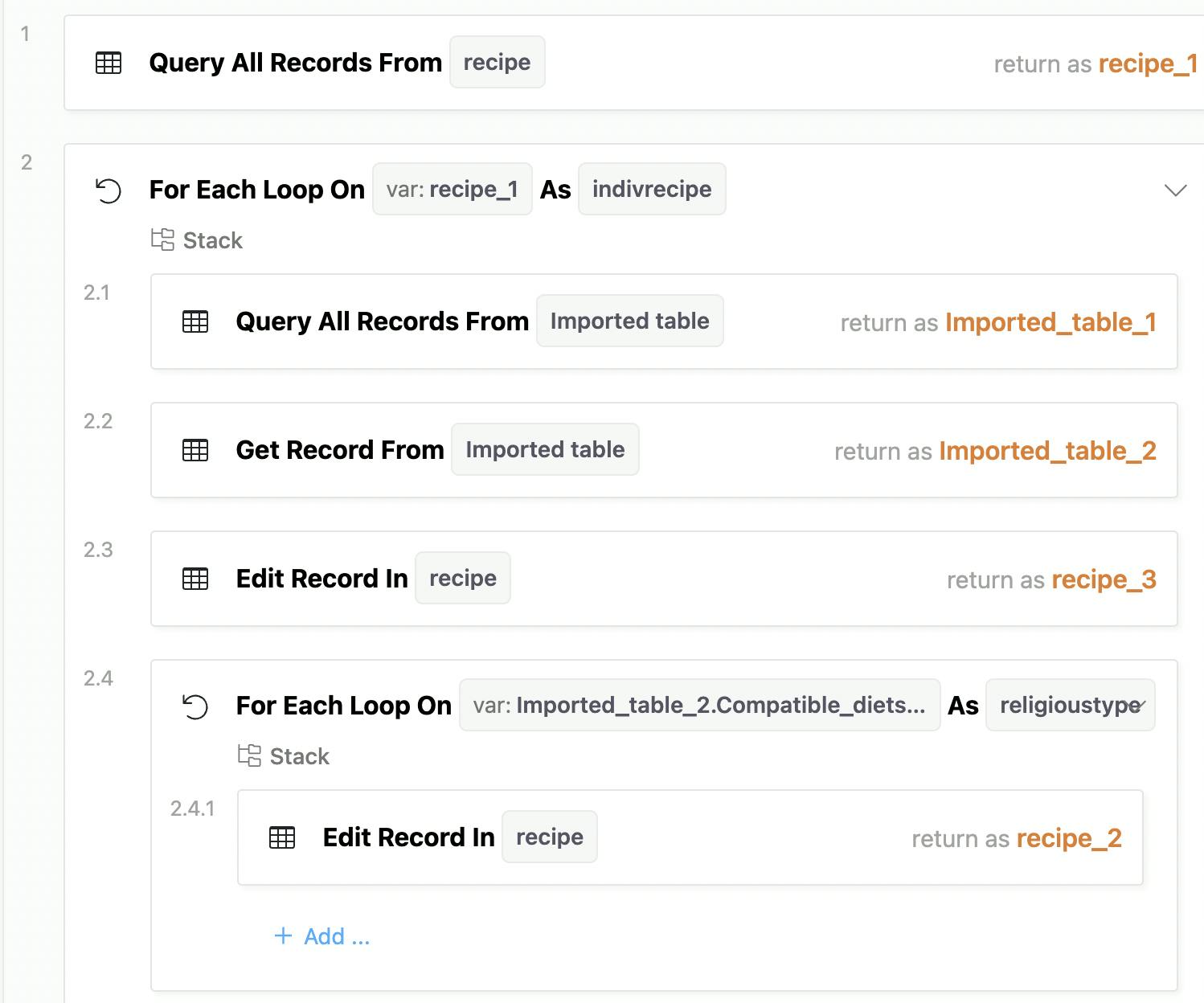1204x1003 pixels.
Task: Click the Stack icon in nested loop
Action: [x=250, y=755]
